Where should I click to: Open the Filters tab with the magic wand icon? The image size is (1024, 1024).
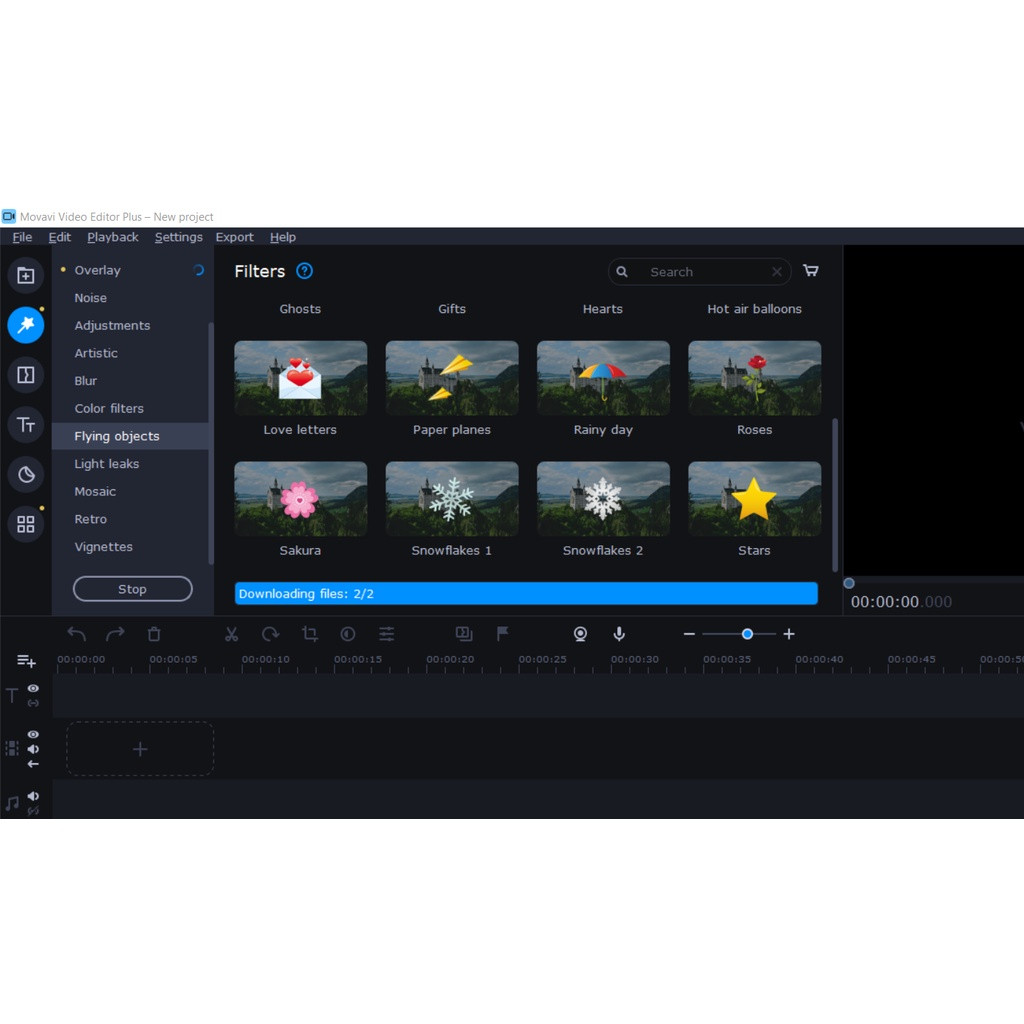click(26, 325)
